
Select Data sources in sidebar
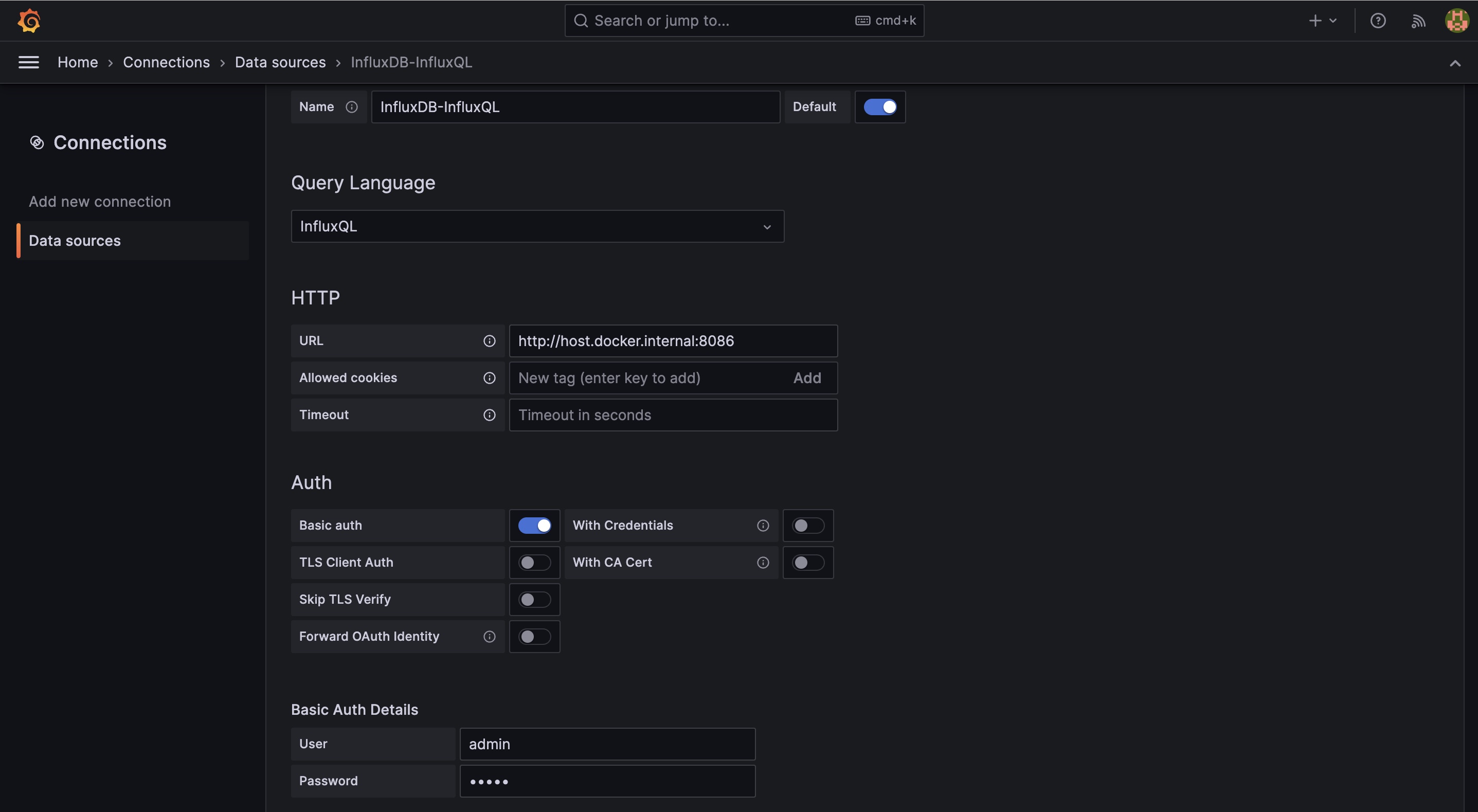point(133,241)
